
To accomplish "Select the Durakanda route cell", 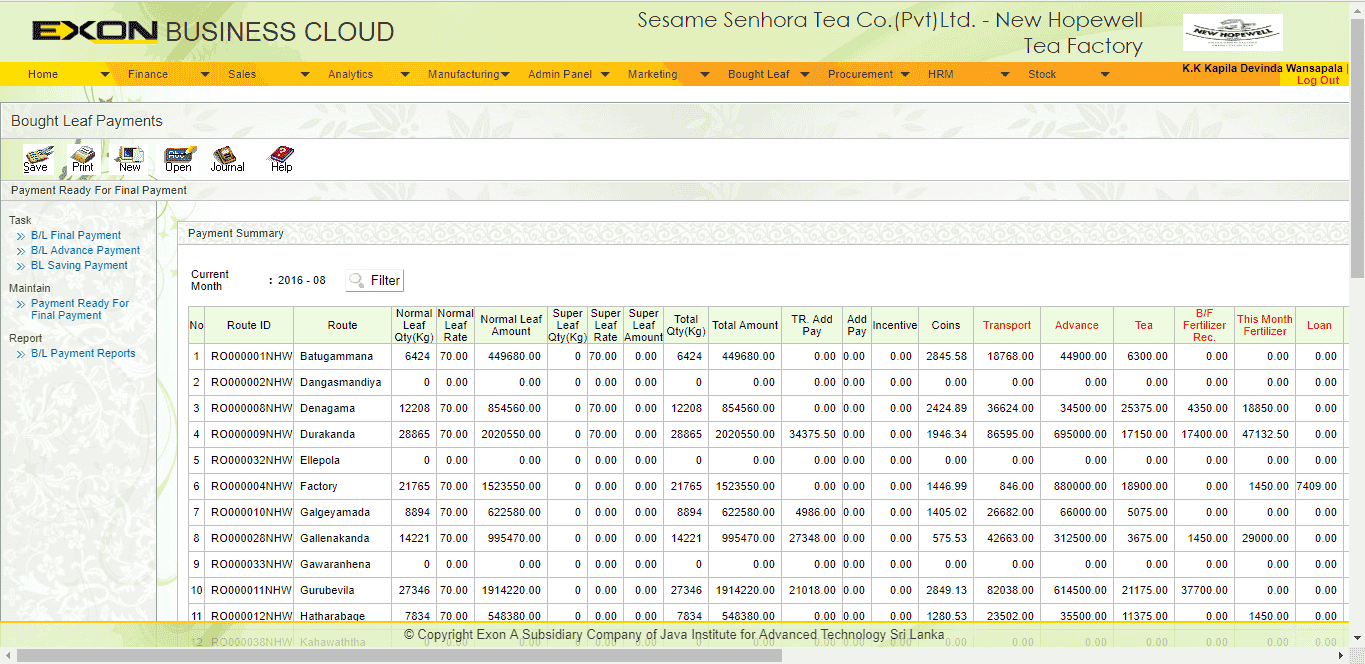I will (343, 435).
